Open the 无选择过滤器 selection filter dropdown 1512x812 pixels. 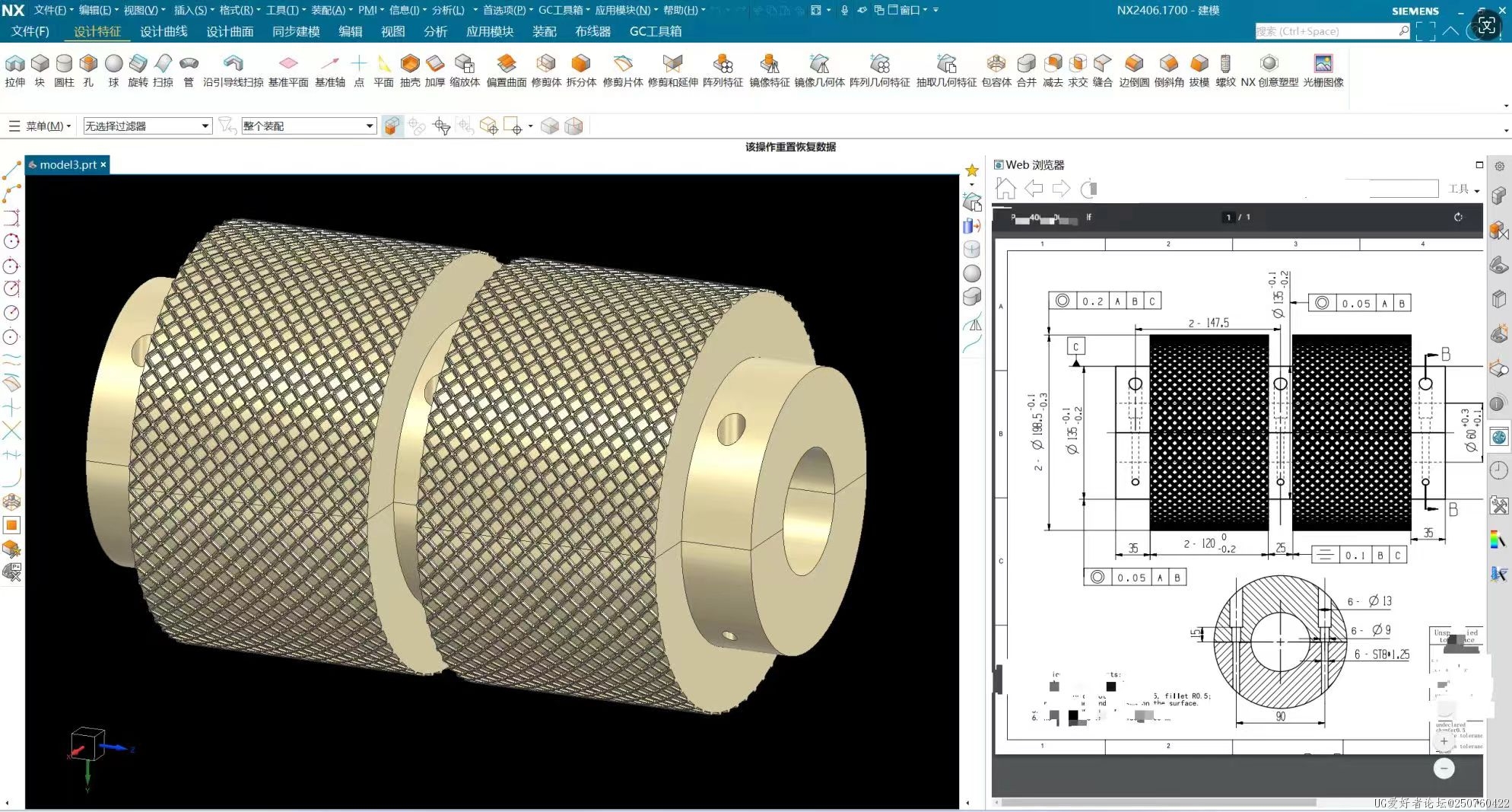click(x=147, y=126)
